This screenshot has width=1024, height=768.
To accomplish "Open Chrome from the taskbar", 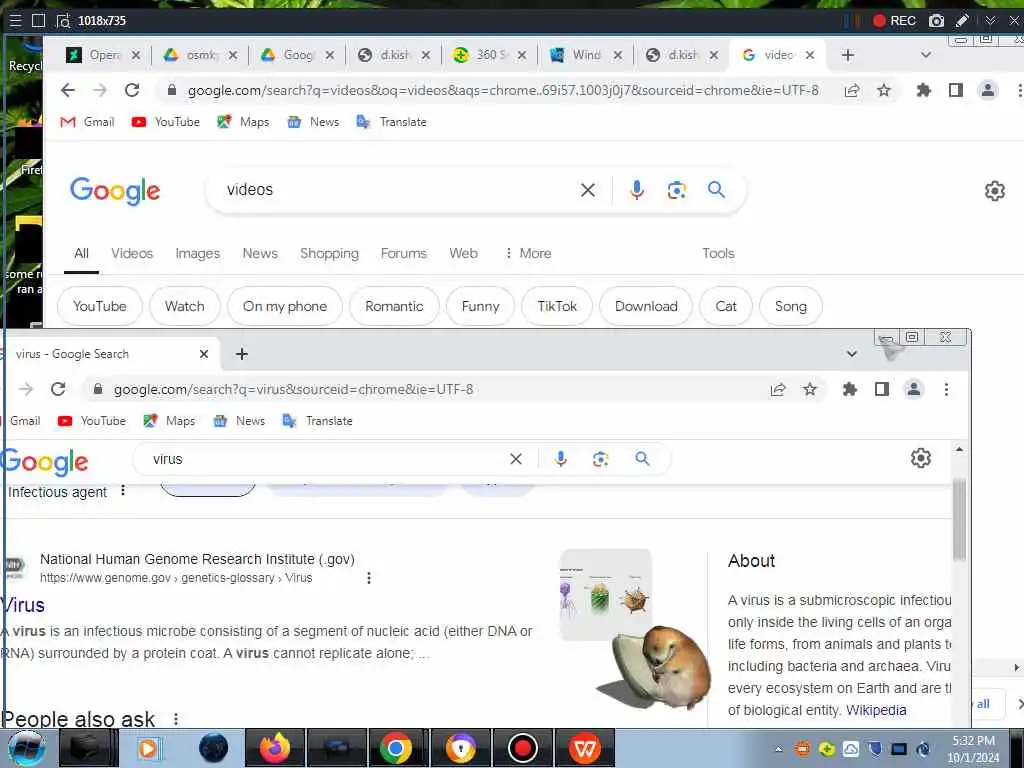I will [395, 748].
